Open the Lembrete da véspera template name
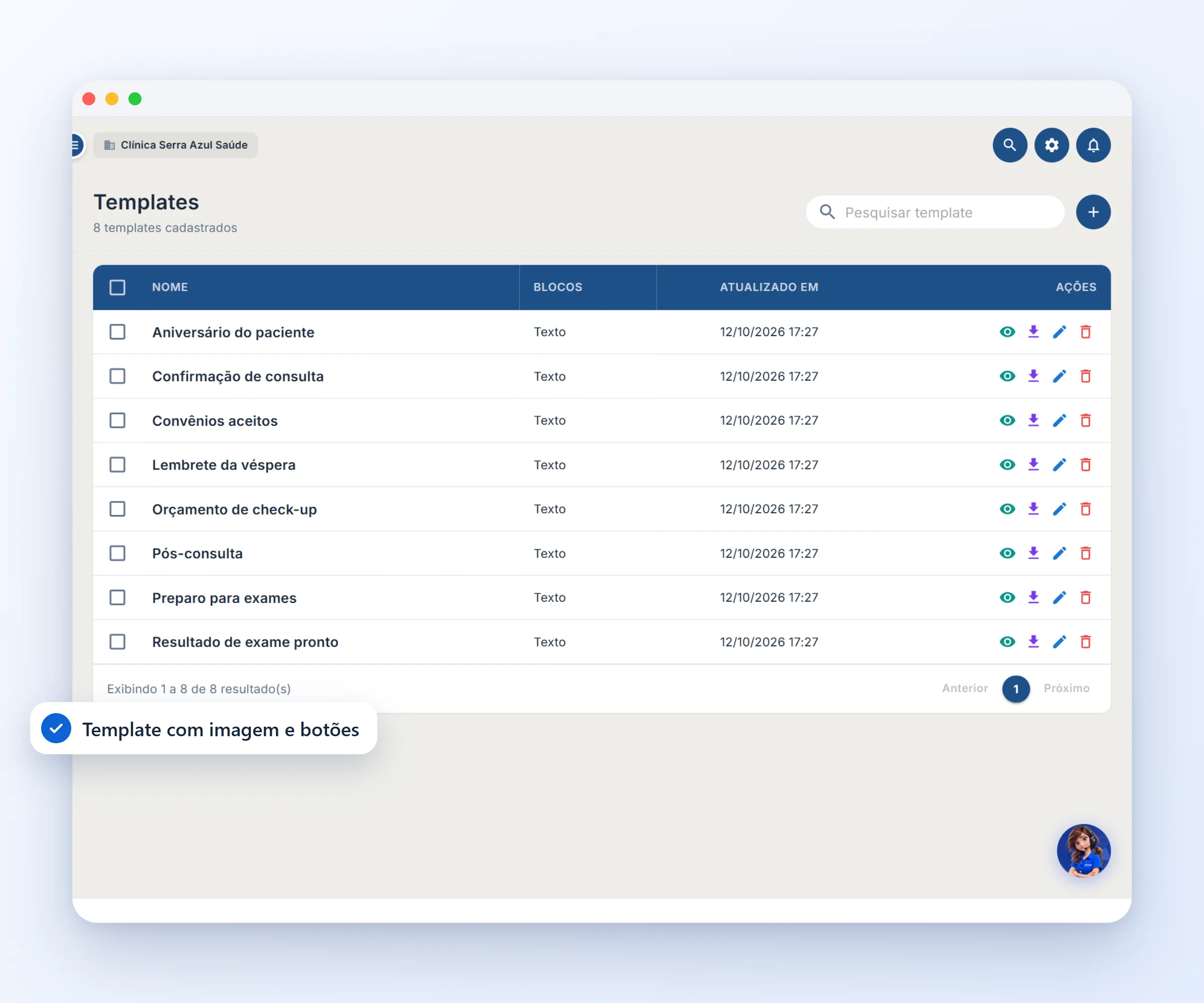This screenshot has height=1003, width=1204. click(x=224, y=465)
